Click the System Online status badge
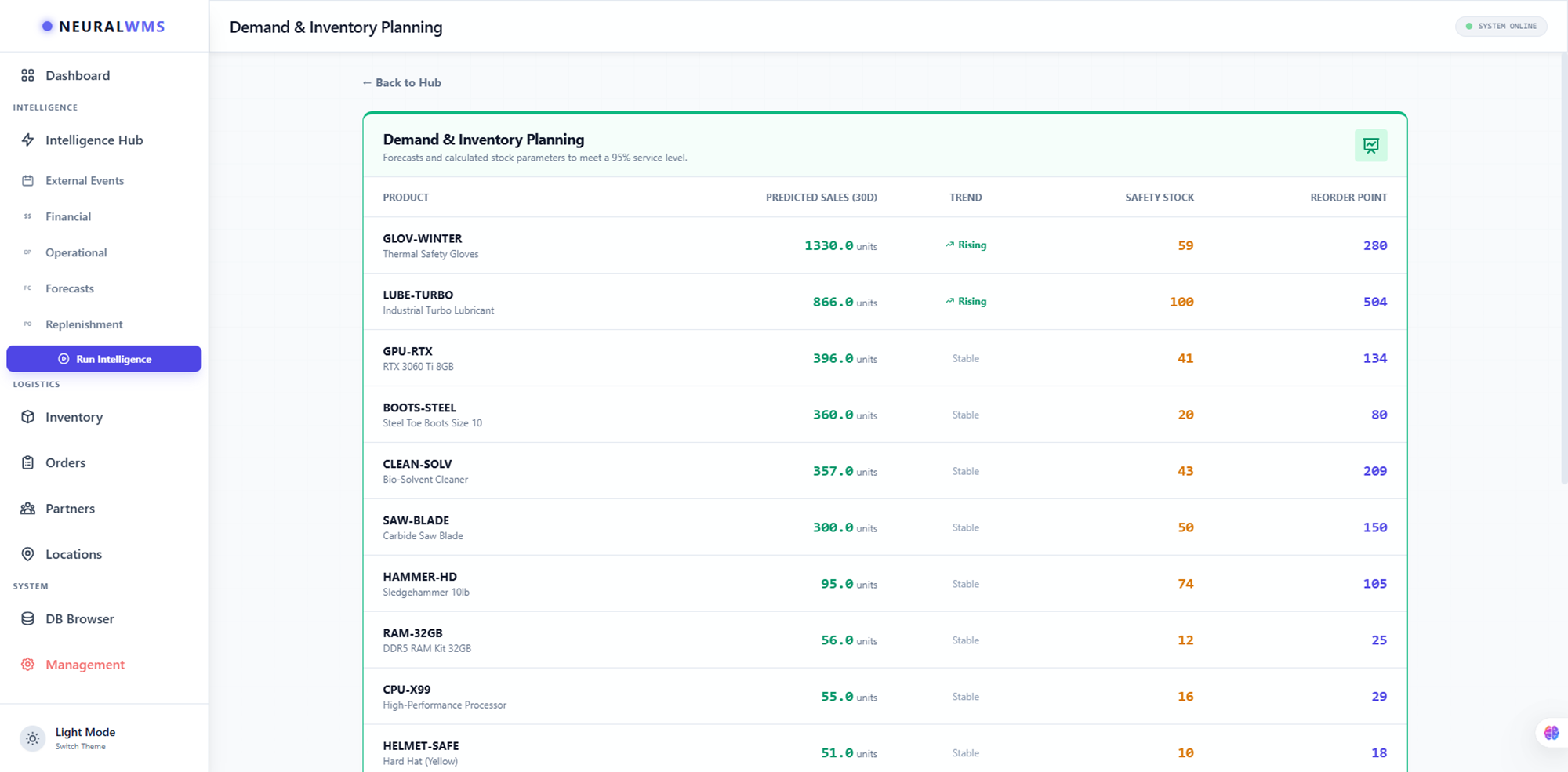The height and width of the screenshot is (772, 1568). (1501, 26)
